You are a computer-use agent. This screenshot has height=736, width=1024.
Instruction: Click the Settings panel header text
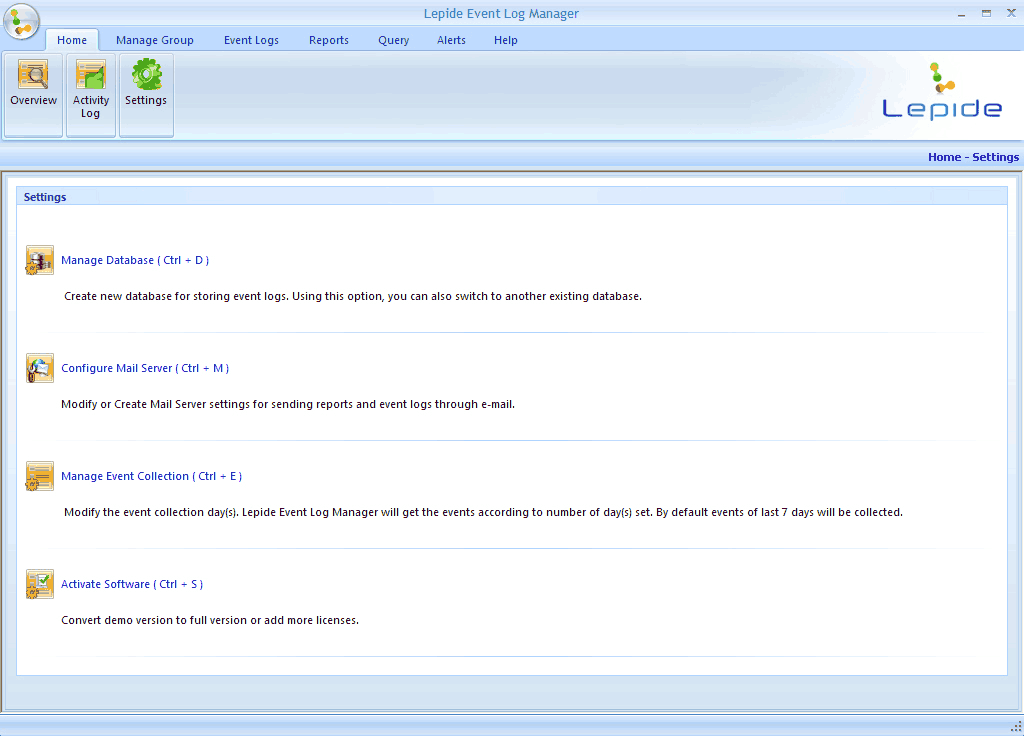45,197
